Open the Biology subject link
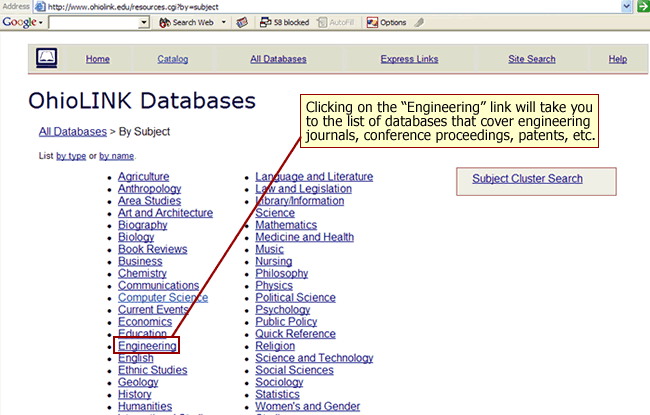The width and height of the screenshot is (650, 415). point(136,237)
